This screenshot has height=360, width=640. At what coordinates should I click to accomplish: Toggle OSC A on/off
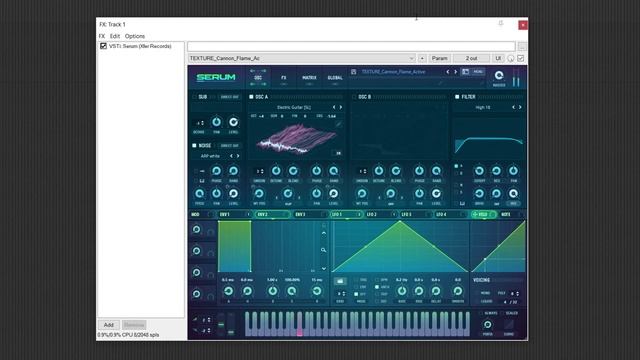point(251,97)
